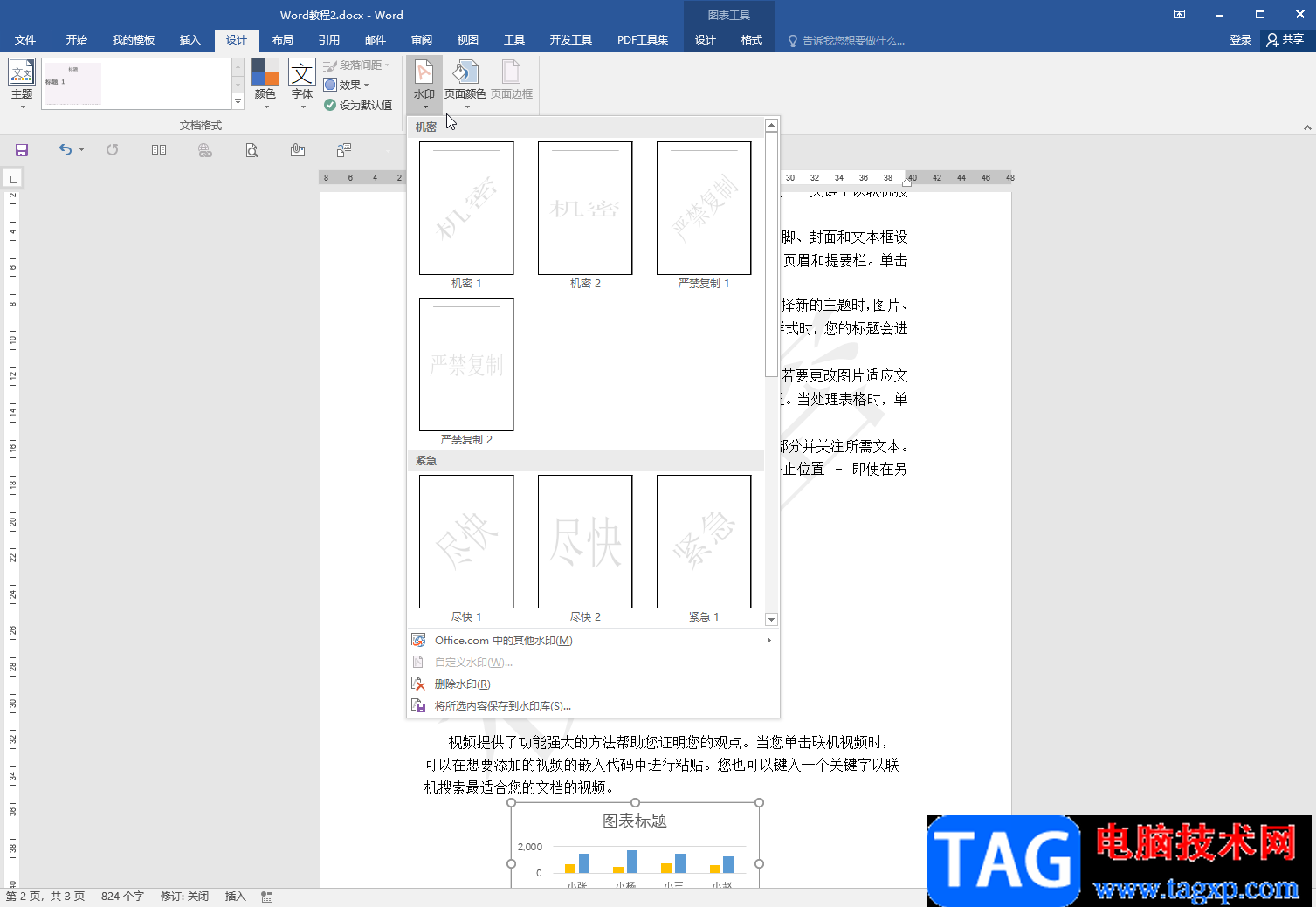The width and height of the screenshot is (1316, 907).
Task: Click the last quick toolbar document icon
Action: pyautogui.click(x=344, y=150)
